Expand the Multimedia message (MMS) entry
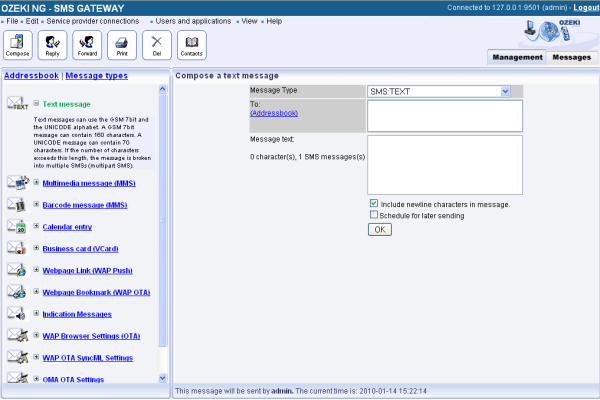 pyautogui.click(x=36, y=182)
